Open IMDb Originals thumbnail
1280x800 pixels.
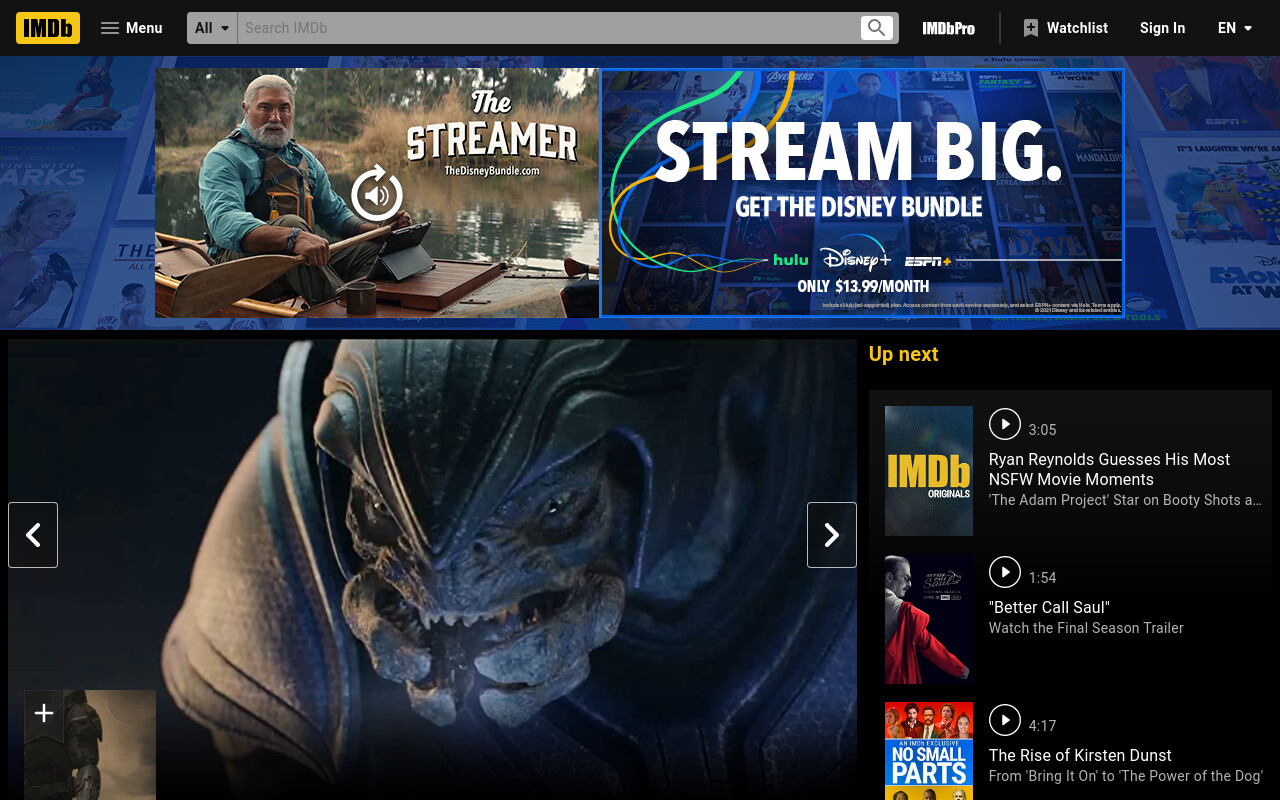[x=929, y=471]
